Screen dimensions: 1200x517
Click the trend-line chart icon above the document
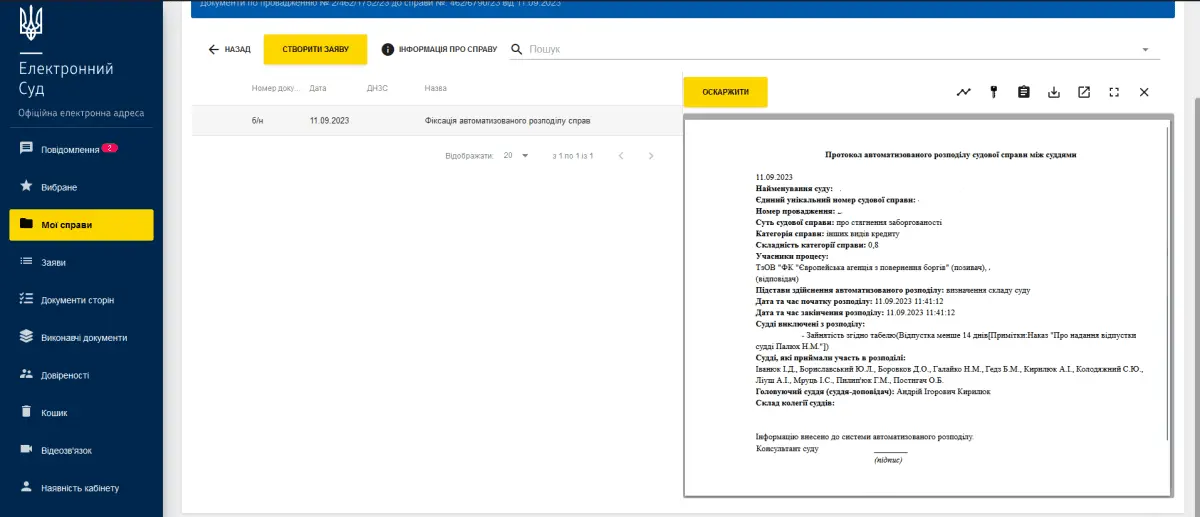point(963,92)
